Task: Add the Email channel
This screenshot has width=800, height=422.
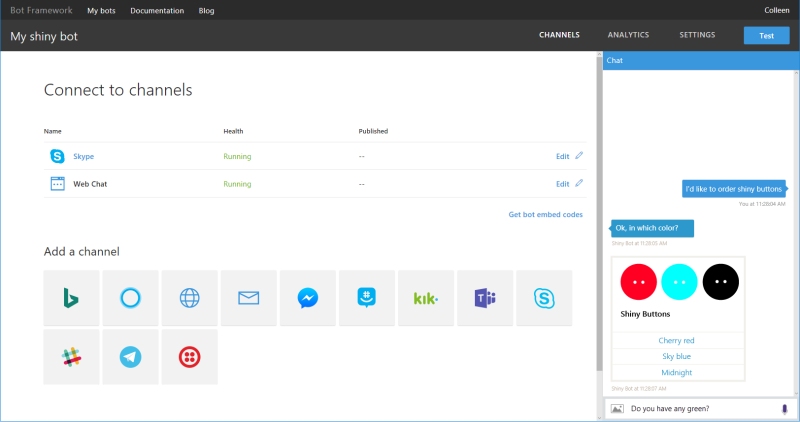Action: tap(249, 298)
